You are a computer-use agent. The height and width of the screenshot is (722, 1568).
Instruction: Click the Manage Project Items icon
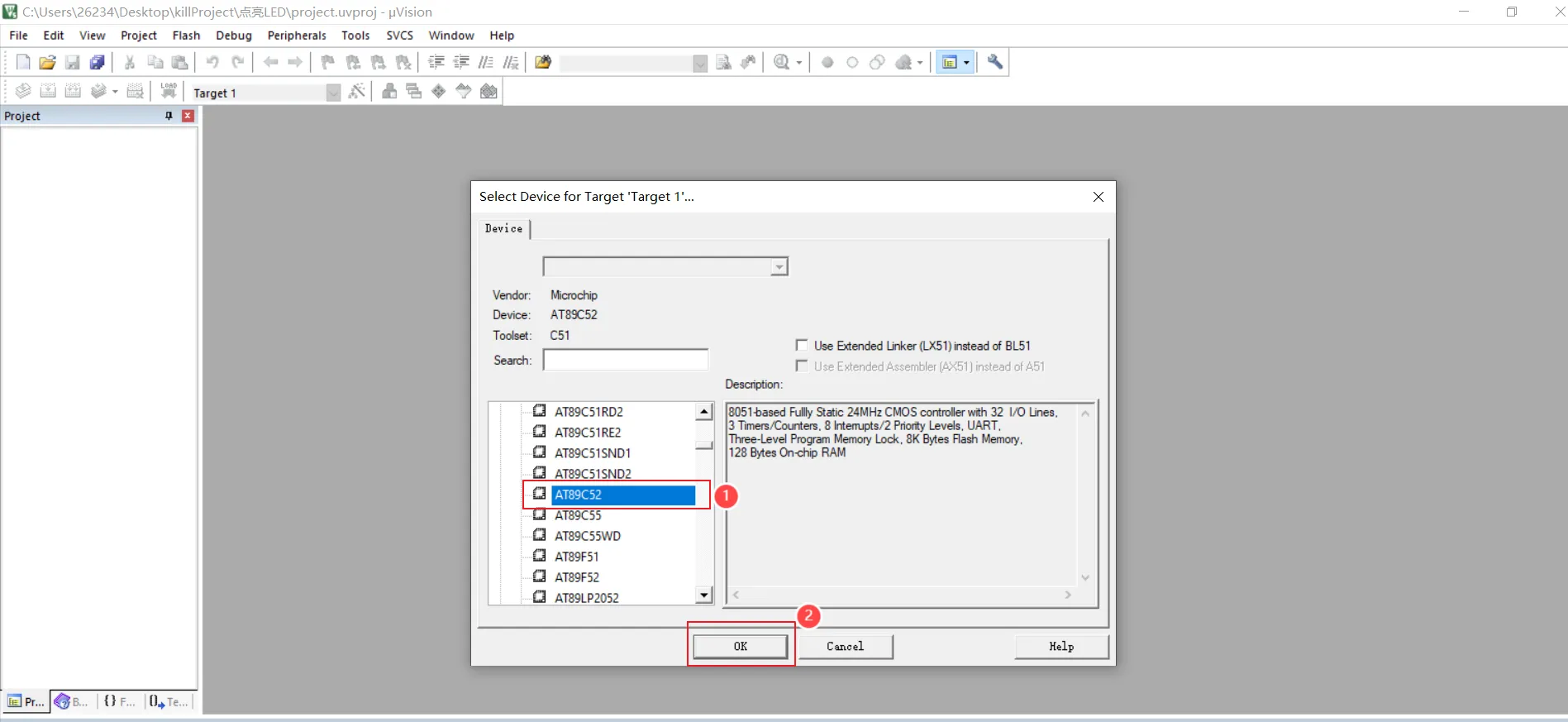tap(389, 91)
